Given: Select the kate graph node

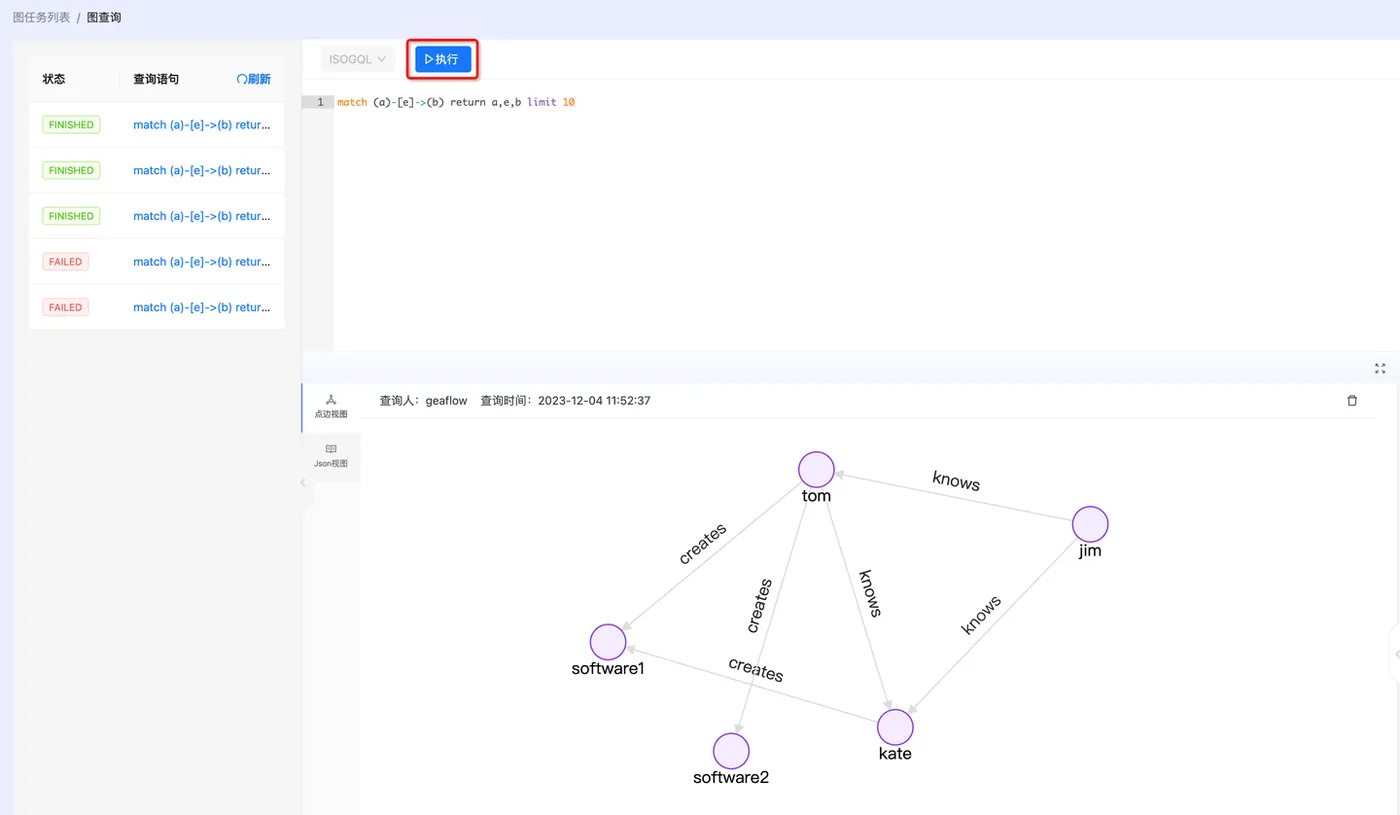Looking at the screenshot, I should click(x=895, y=727).
